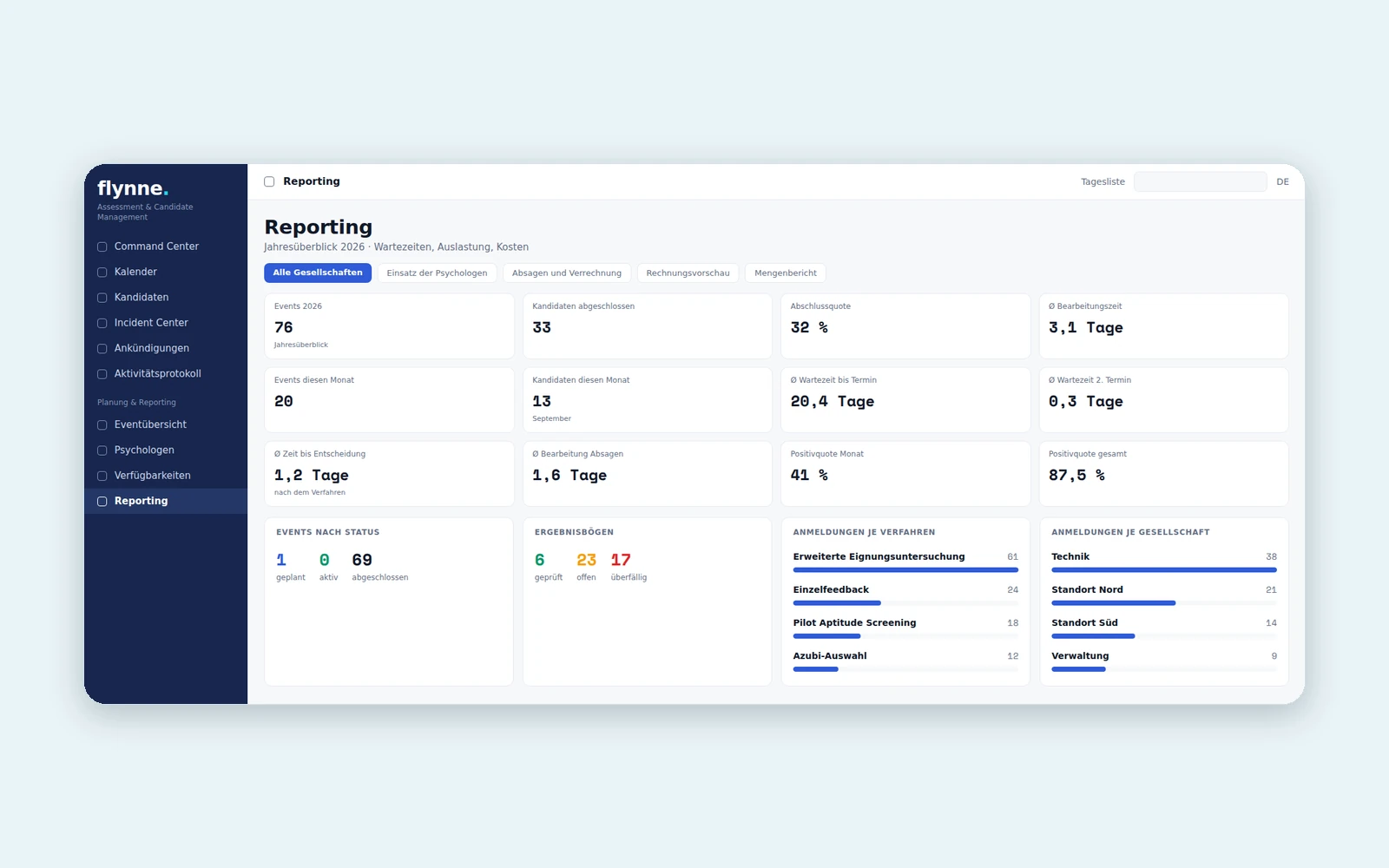Screen dimensions: 1389x868
Task: Click the Psychologen sidebar icon
Action: [x=102, y=450]
